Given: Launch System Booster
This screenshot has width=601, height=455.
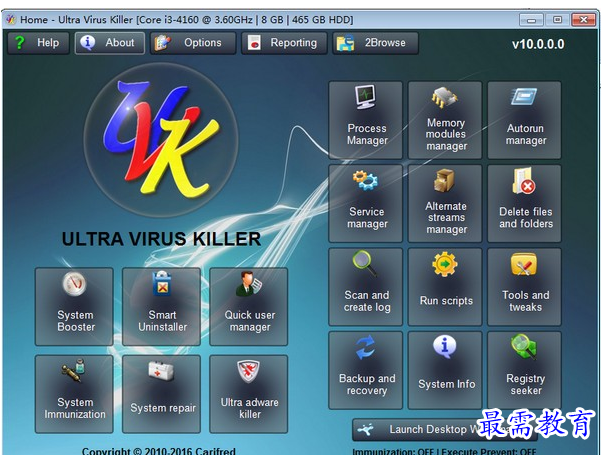Looking at the screenshot, I should point(74,307).
